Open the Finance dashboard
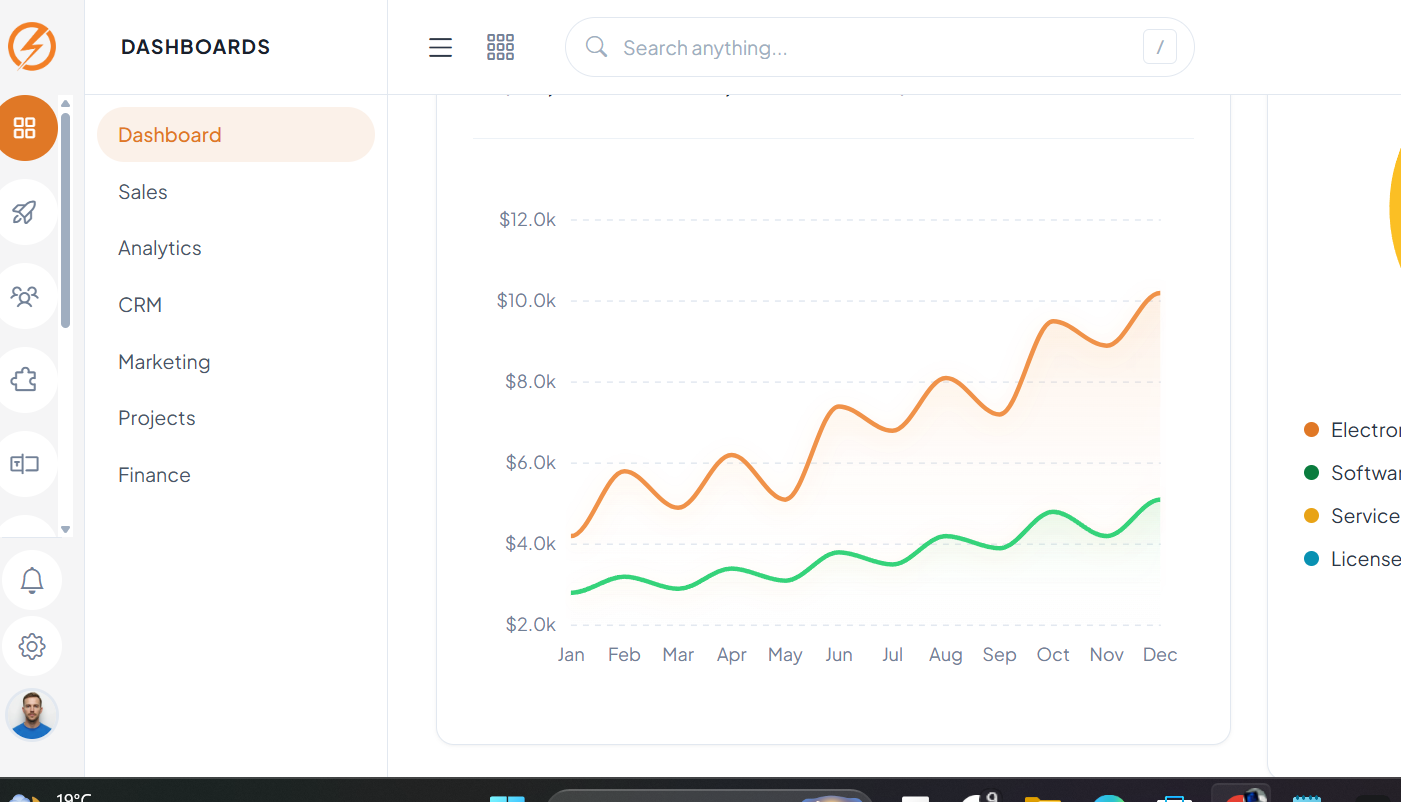The image size is (1401, 802). [154, 475]
